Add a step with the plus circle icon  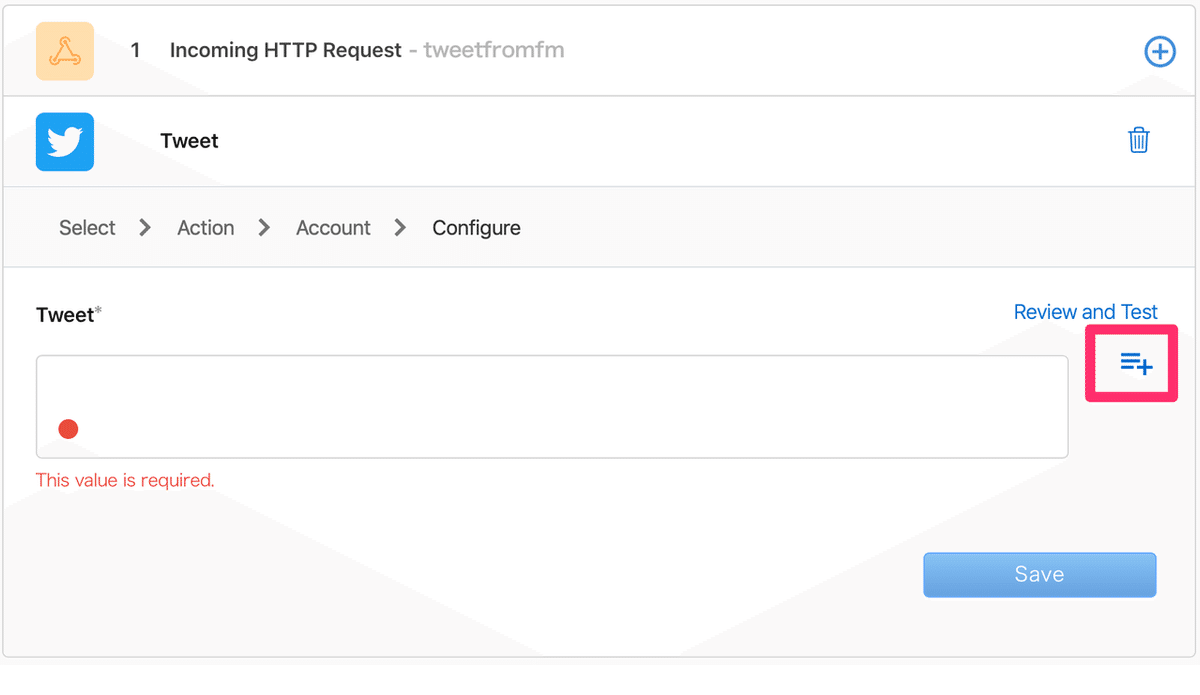(x=1159, y=51)
